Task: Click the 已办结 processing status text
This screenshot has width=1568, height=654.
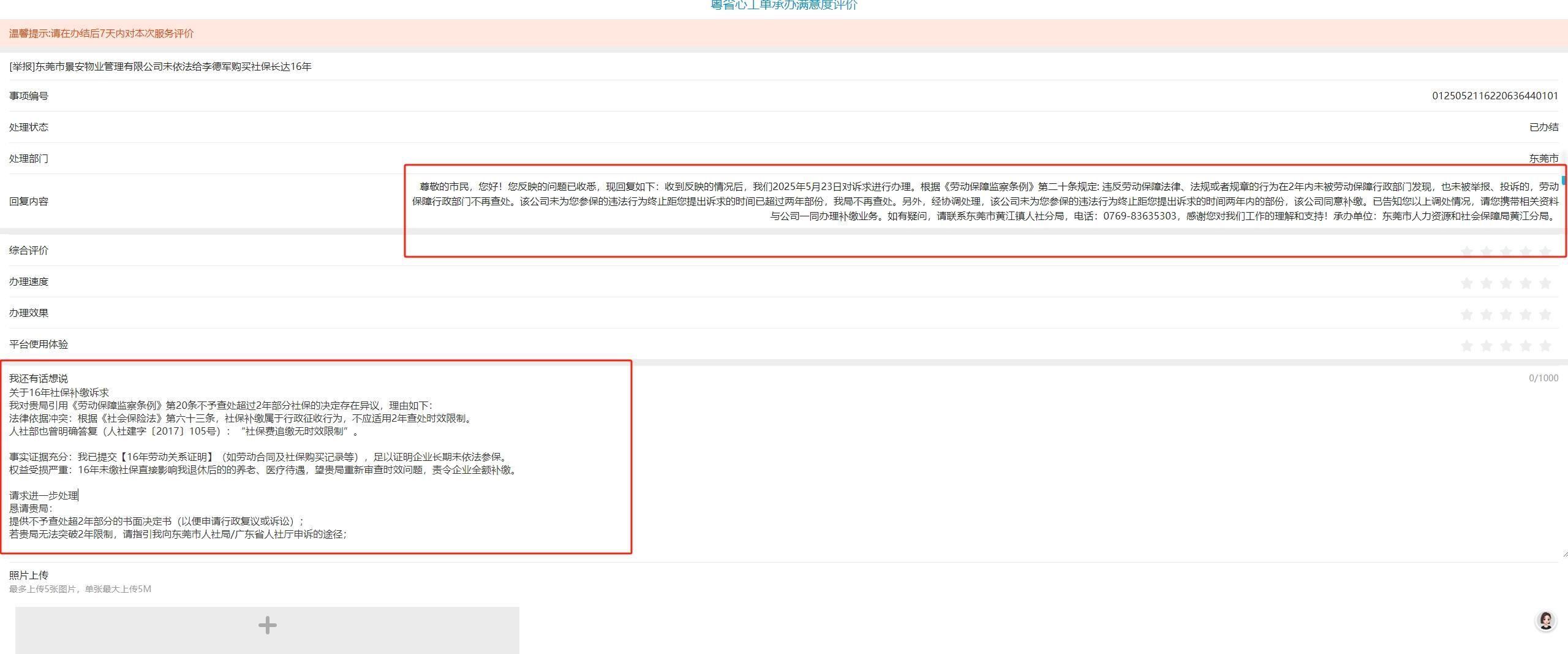Action: point(1543,127)
